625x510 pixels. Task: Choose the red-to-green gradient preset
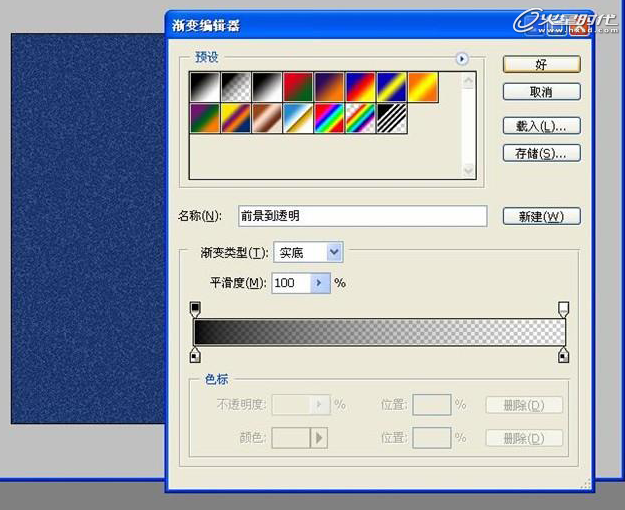point(298,87)
